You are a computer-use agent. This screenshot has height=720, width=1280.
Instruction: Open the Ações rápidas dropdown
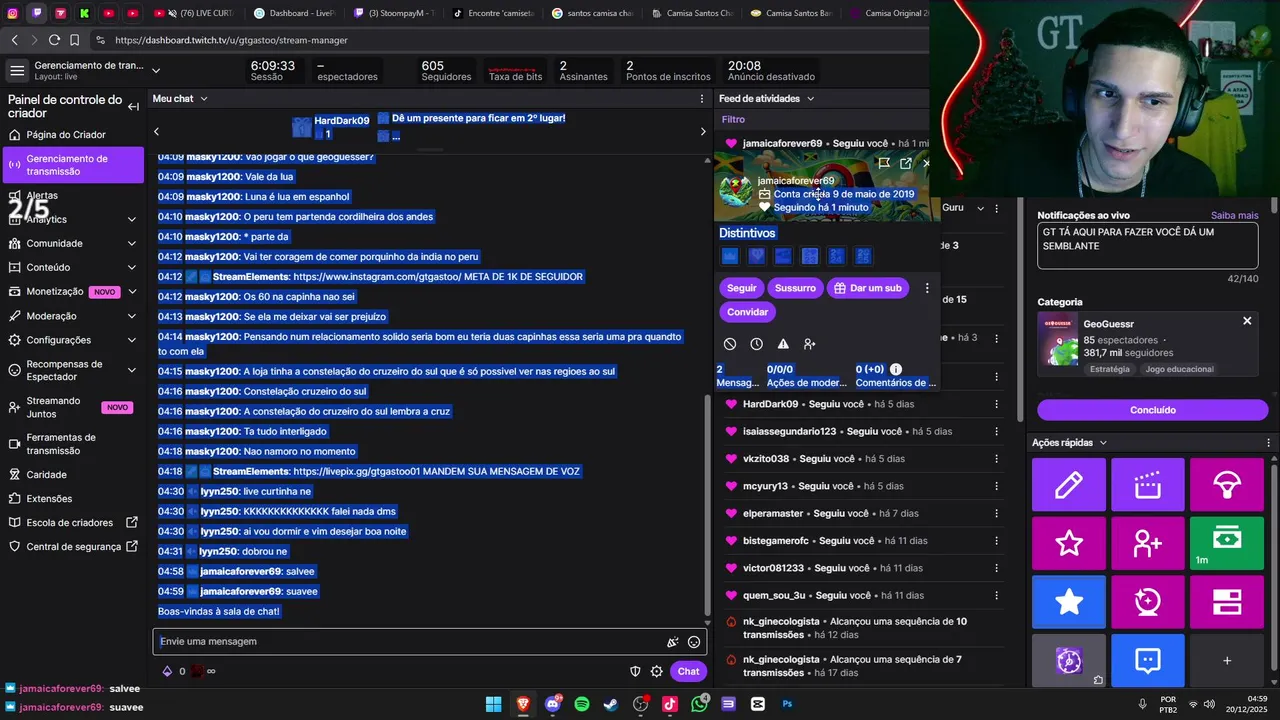tap(1070, 443)
